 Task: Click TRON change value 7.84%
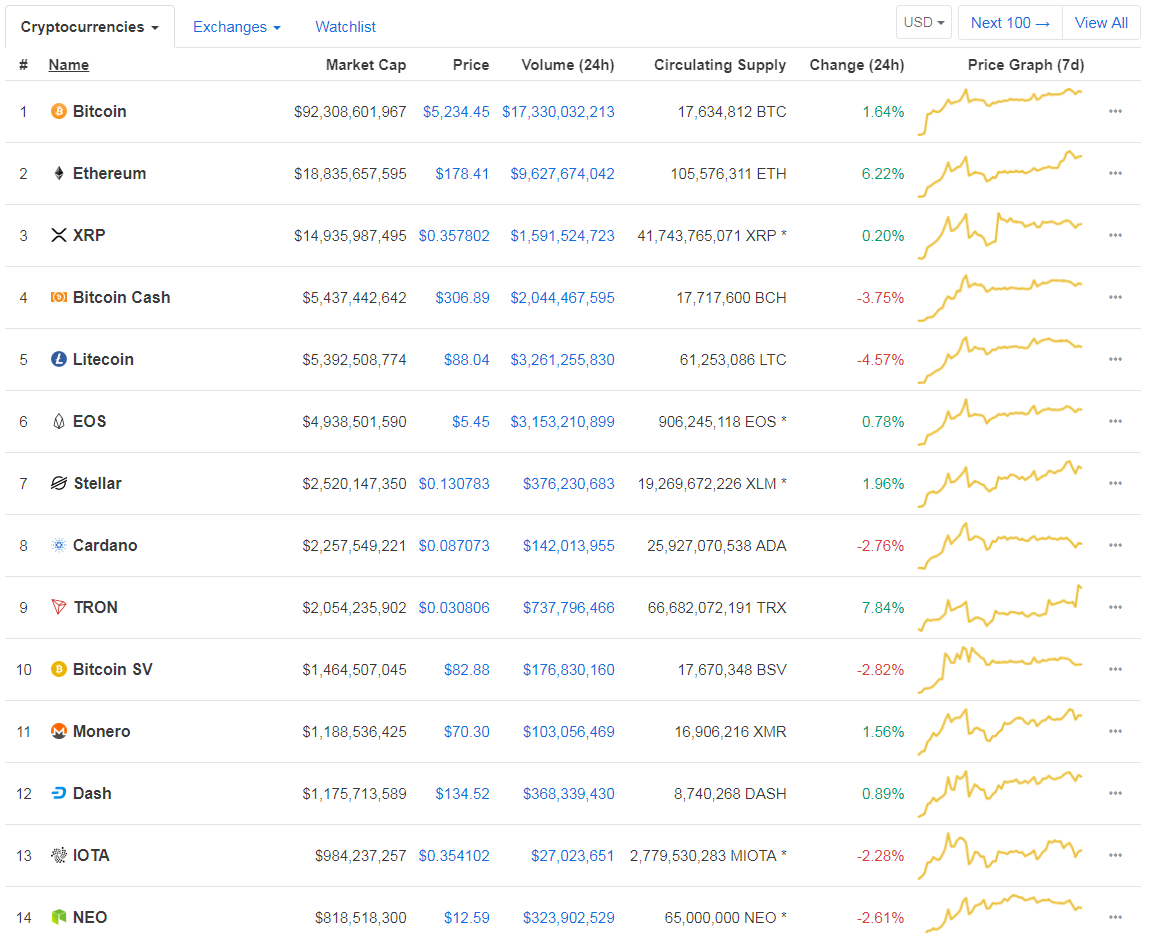(883, 608)
